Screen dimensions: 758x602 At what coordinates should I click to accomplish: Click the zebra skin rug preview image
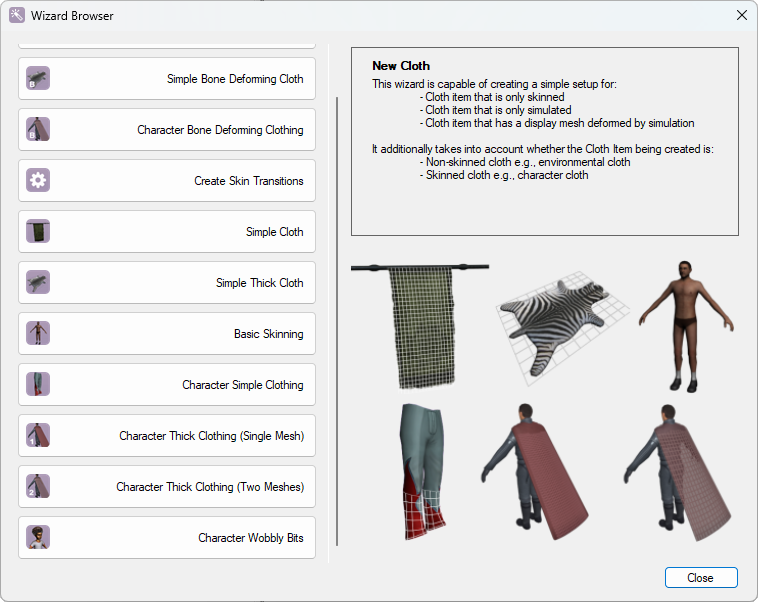click(561, 329)
